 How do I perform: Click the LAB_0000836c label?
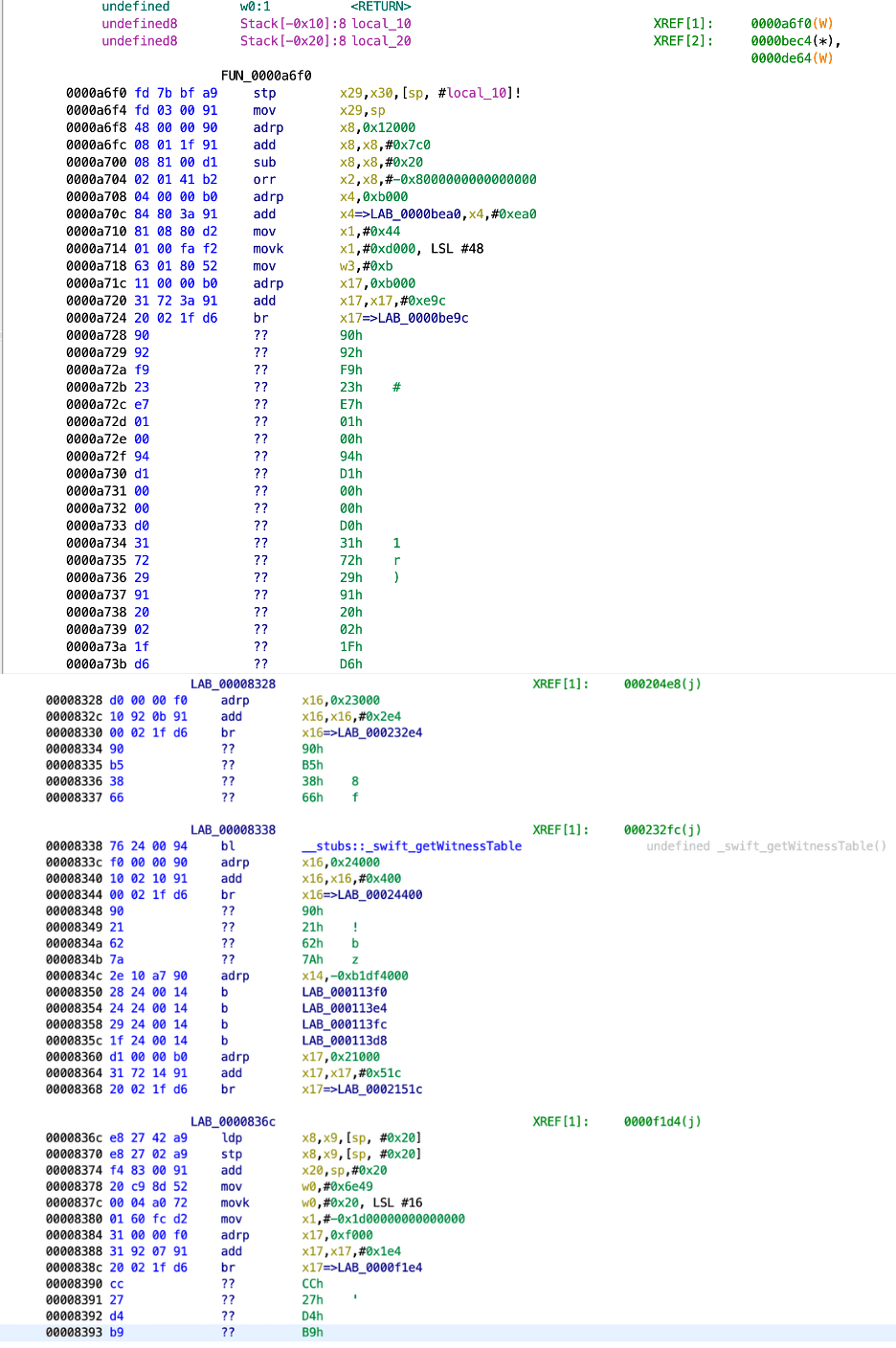[x=233, y=1122]
